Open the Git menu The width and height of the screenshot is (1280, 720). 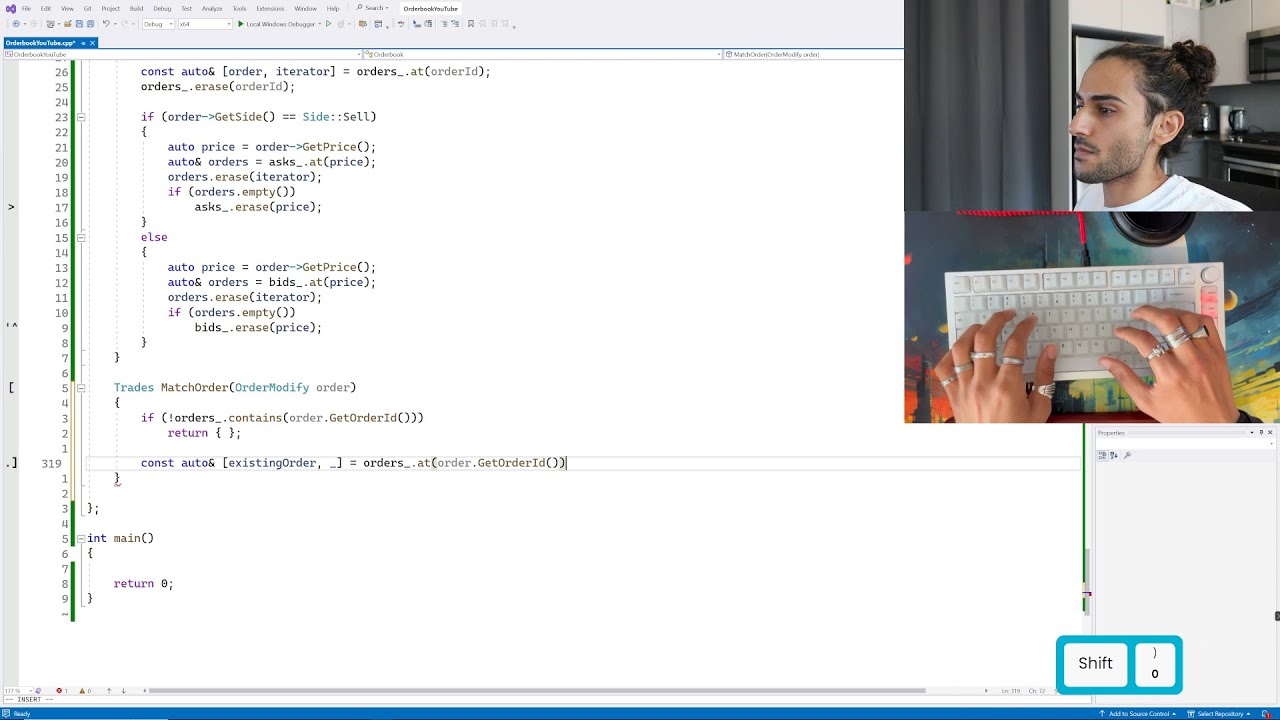(87, 8)
